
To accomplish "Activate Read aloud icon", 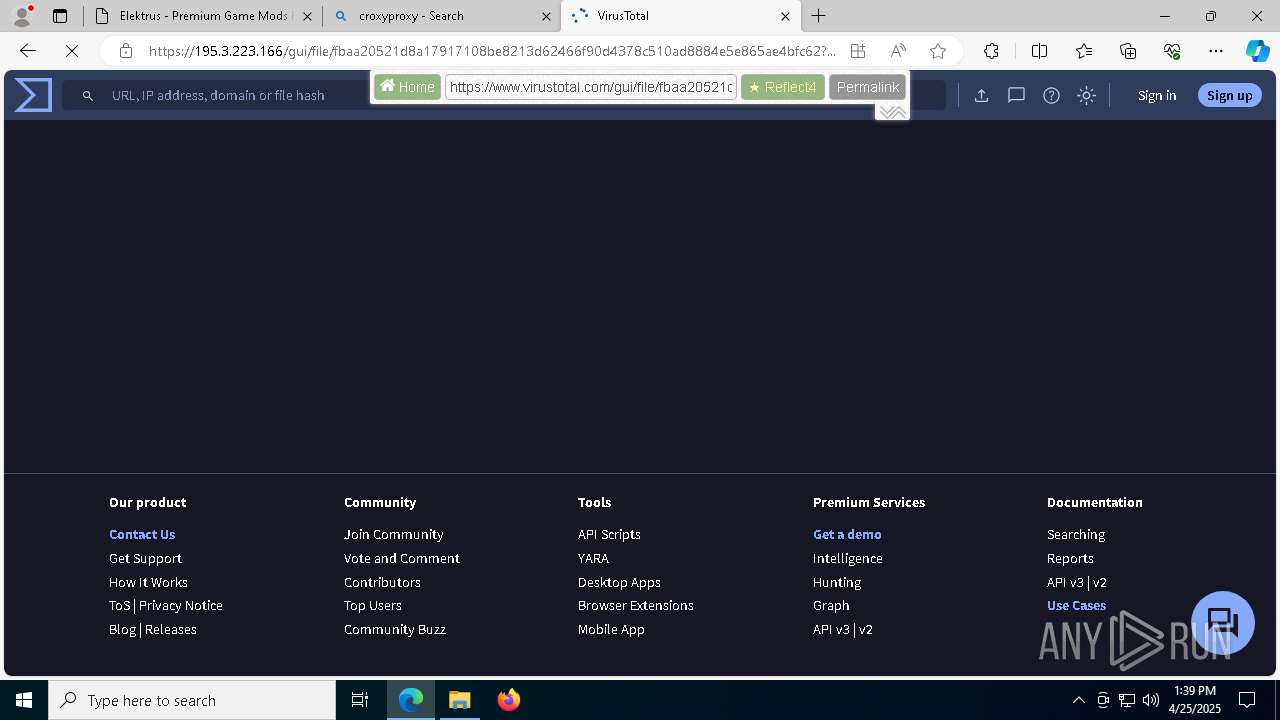I will coord(898,51).
